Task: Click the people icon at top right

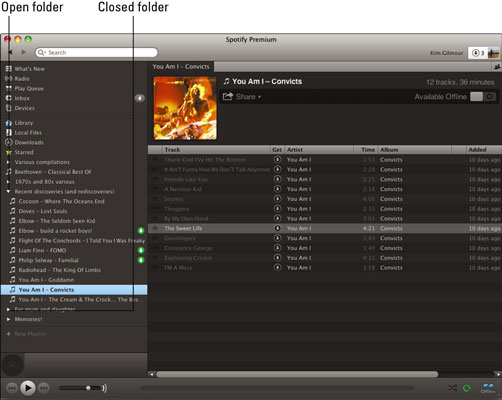Action: coord(497,67)
